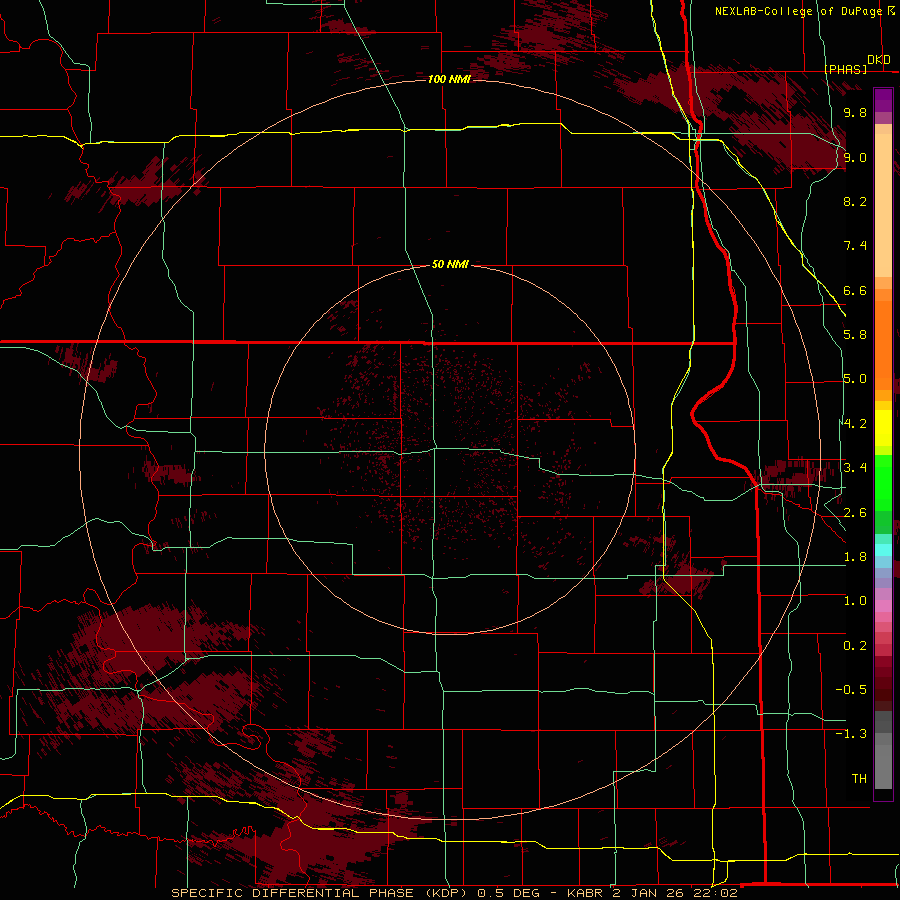Click the [PHAS] unit label
Screen dimensions: 900x900
(845, 70)
